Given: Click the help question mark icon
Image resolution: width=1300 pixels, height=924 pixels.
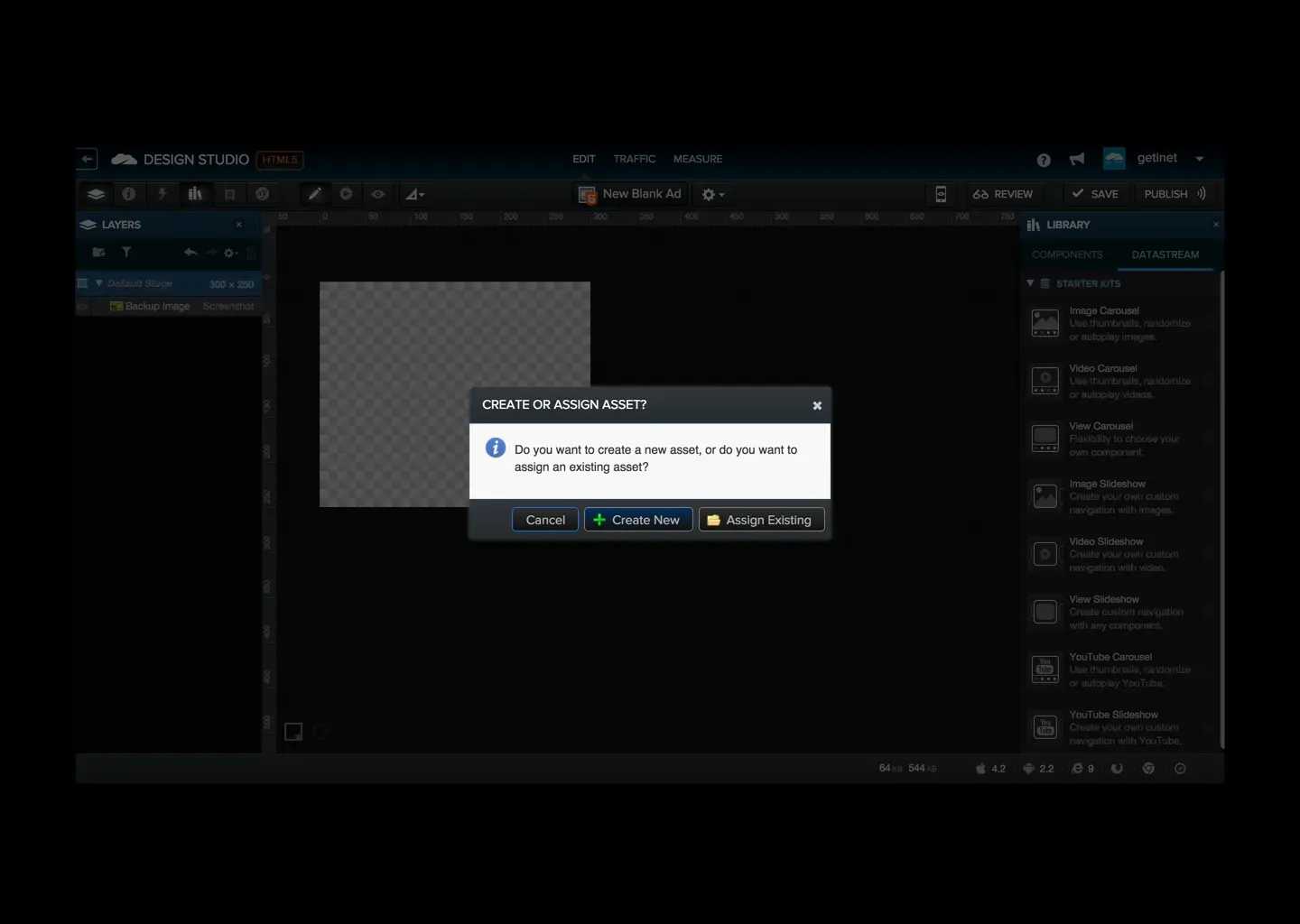Looking at the screenshot, I should pos(1044,160).
